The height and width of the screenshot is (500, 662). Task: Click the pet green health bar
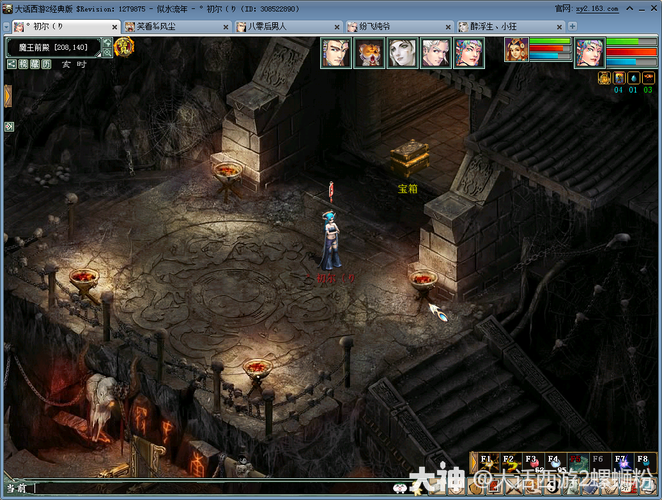[551, 41]
